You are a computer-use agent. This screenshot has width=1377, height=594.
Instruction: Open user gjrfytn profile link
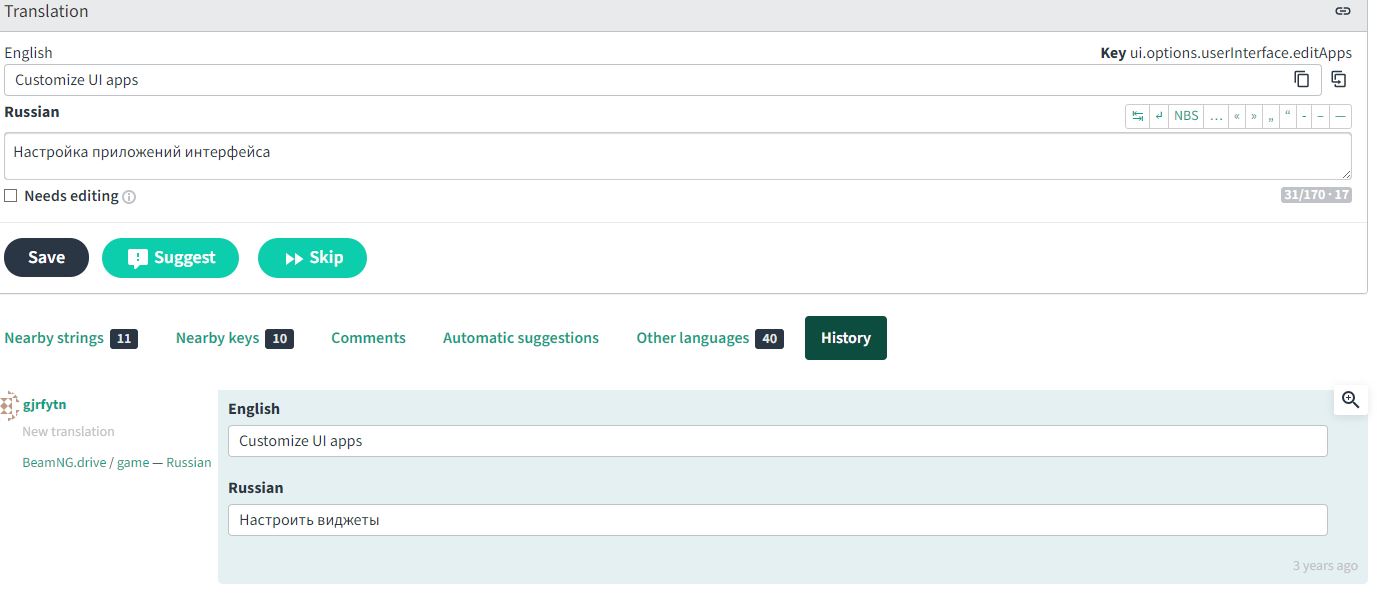pyautogui.click(x=45, y=404)
